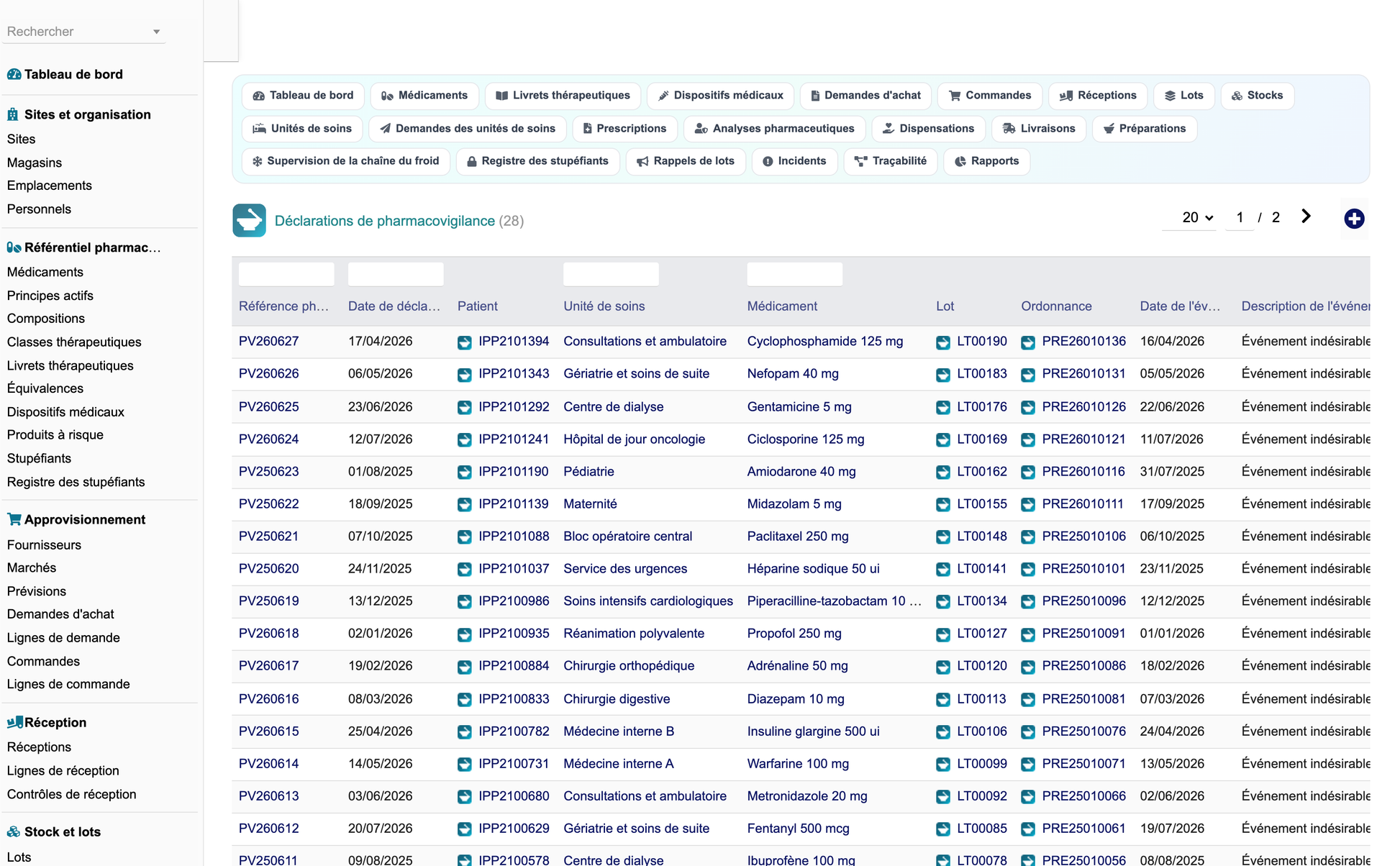
Task: Click the Approvisionnement cart section heading
Action: pos(76,519)
